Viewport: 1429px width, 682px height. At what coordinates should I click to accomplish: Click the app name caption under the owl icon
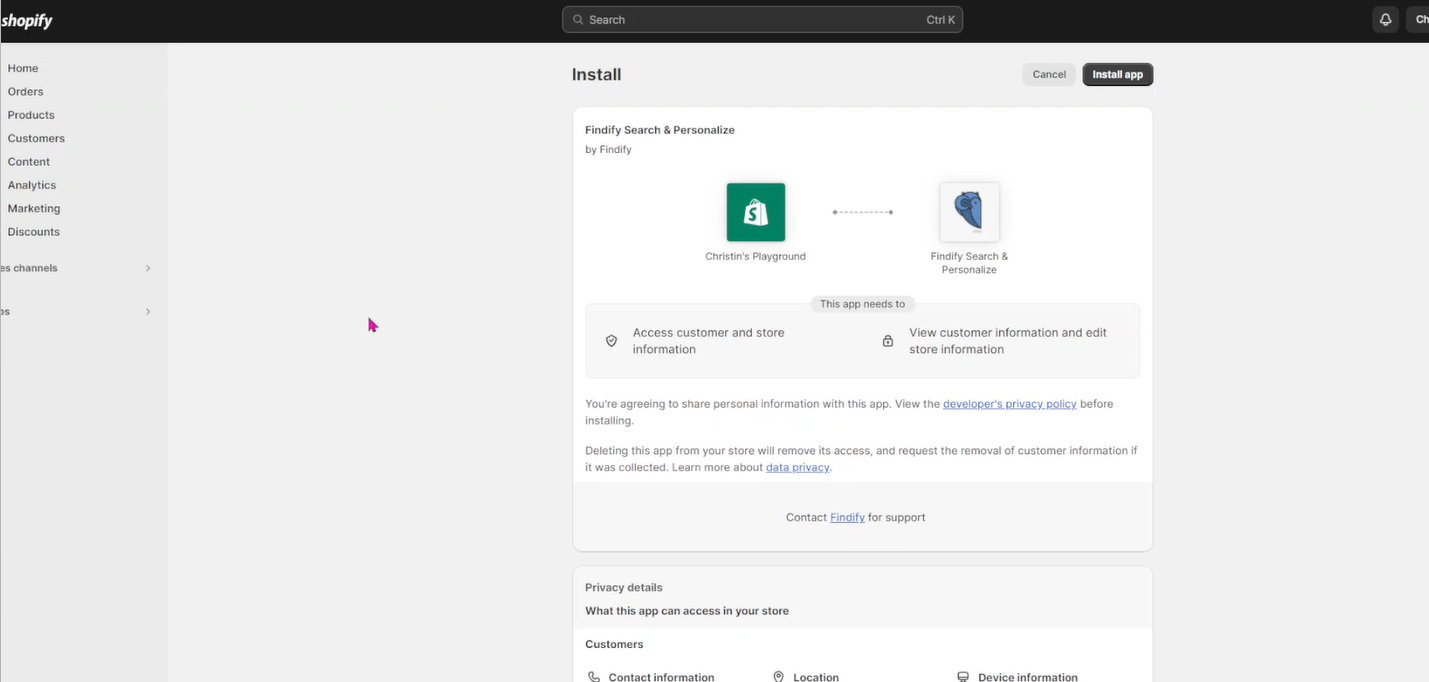tap(969, 263)
